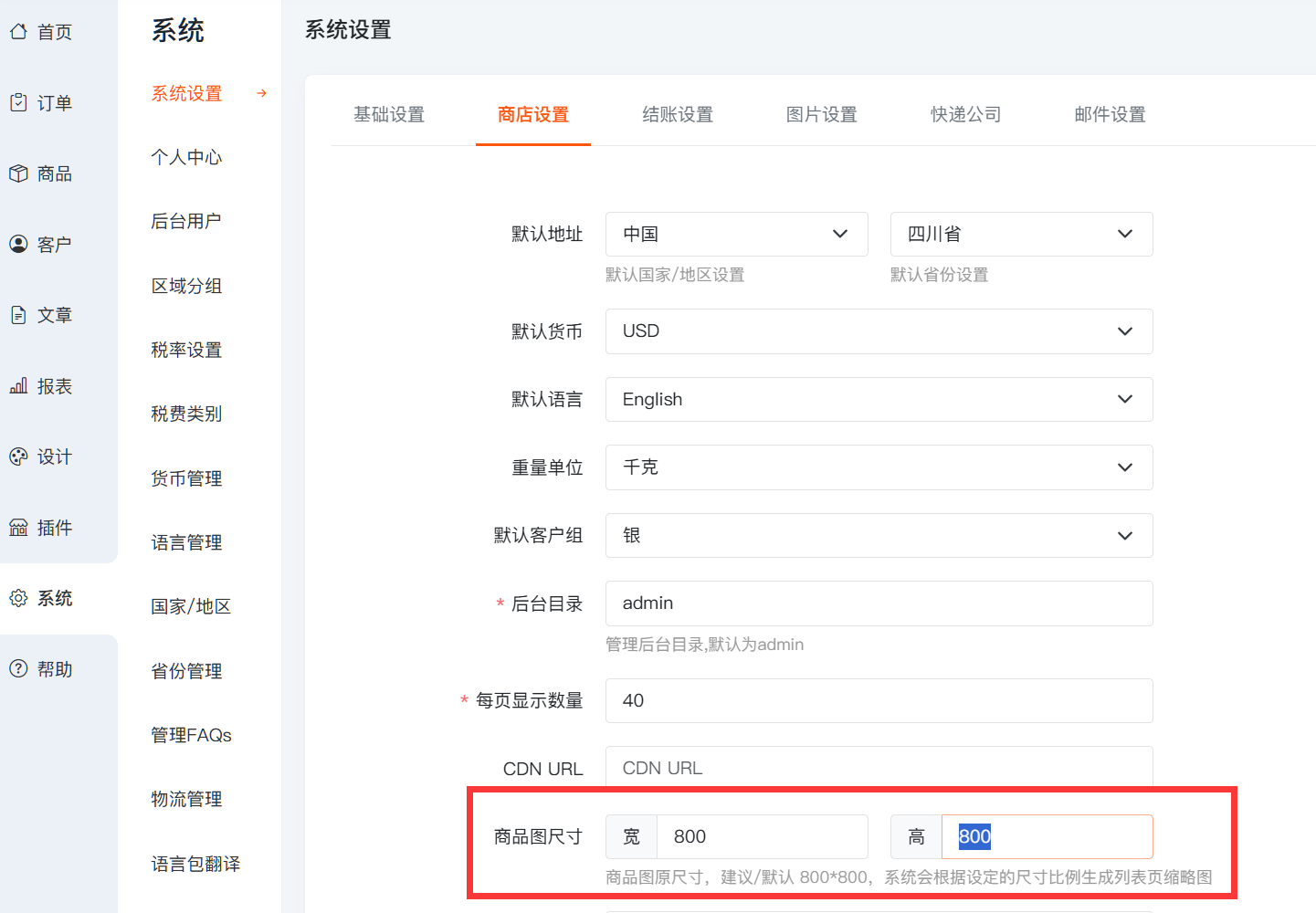Expand the weight unit 千克 dropdown
This screenshot has width=1316, height=913.
879,467
